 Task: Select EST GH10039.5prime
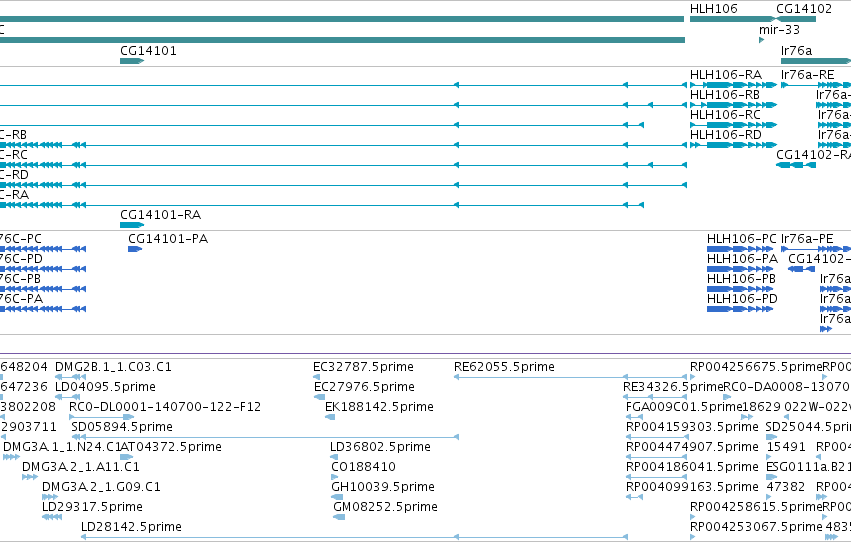point(338,498)
